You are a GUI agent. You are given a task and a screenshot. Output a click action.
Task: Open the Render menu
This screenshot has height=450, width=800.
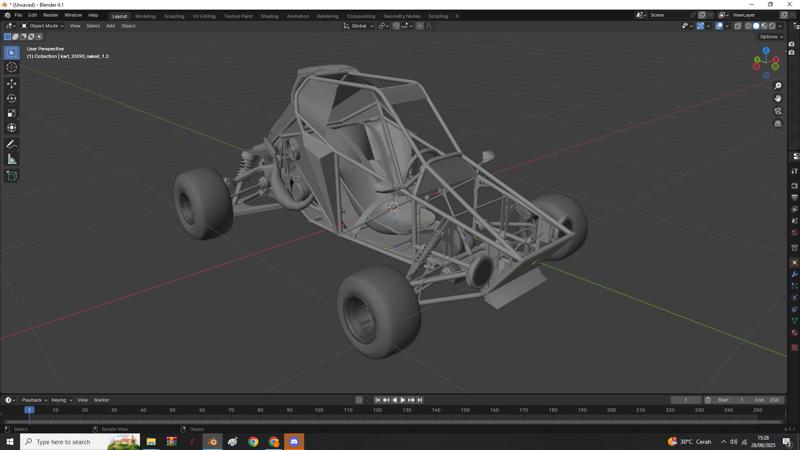[51, 15]
